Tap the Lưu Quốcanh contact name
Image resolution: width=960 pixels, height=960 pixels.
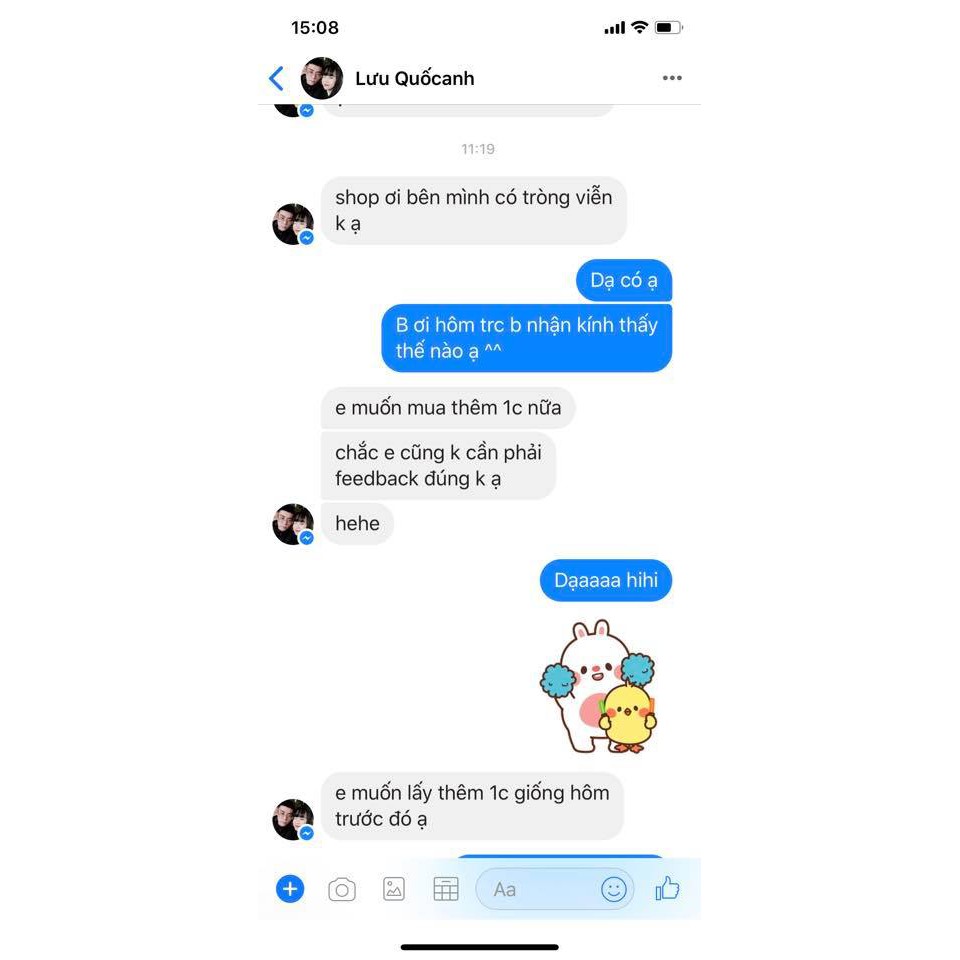pos(414,78)
